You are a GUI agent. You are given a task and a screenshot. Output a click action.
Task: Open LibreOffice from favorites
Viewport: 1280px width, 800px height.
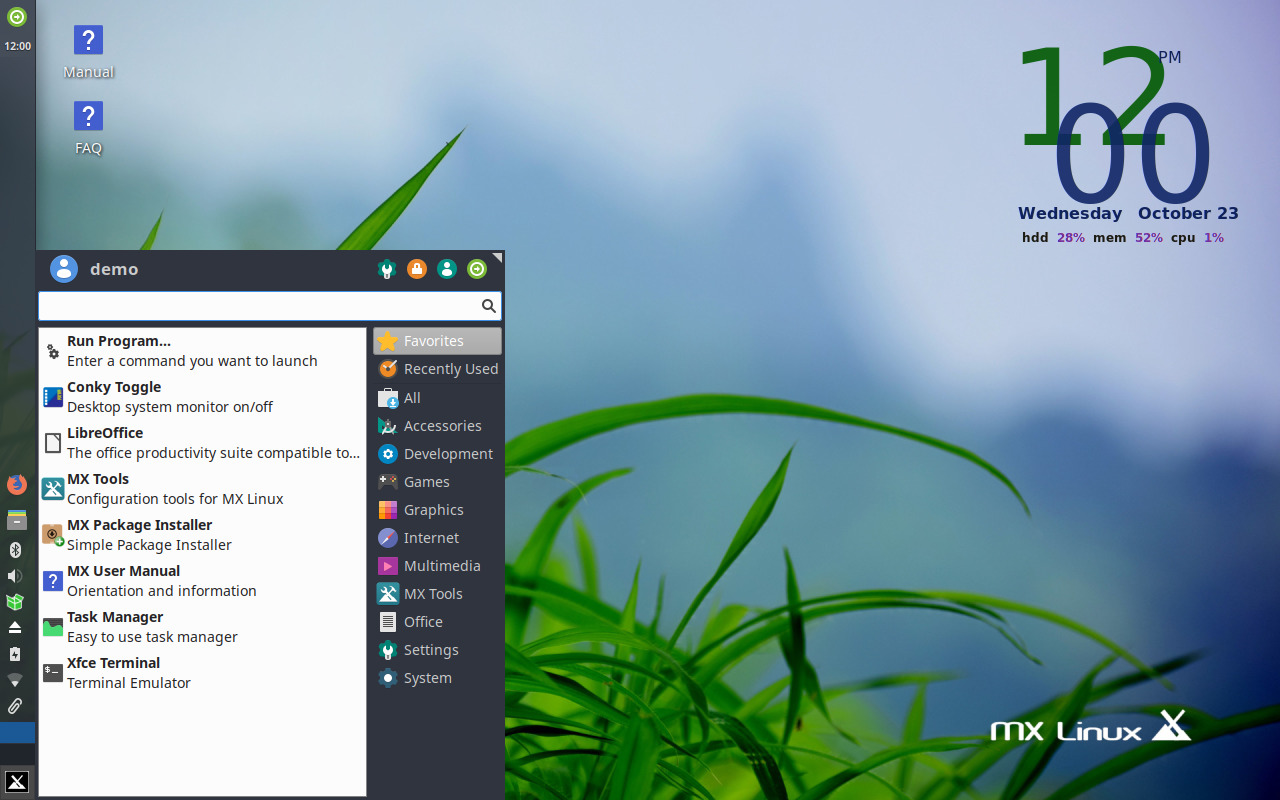[202, 443]
